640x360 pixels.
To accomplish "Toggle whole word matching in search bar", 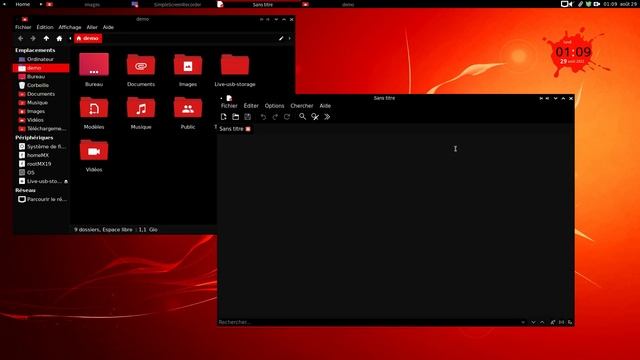I will click(562, 322).
